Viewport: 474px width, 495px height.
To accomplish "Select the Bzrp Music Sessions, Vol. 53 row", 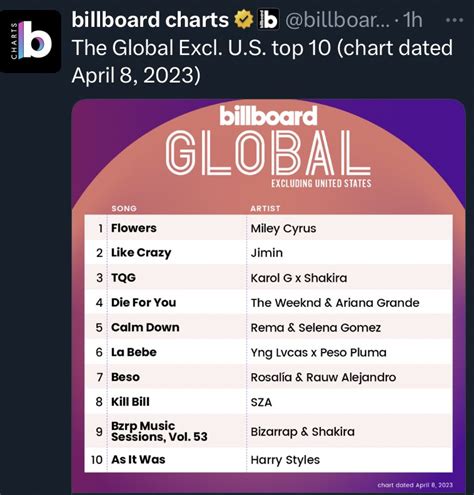I will click(x=269, y=431).
